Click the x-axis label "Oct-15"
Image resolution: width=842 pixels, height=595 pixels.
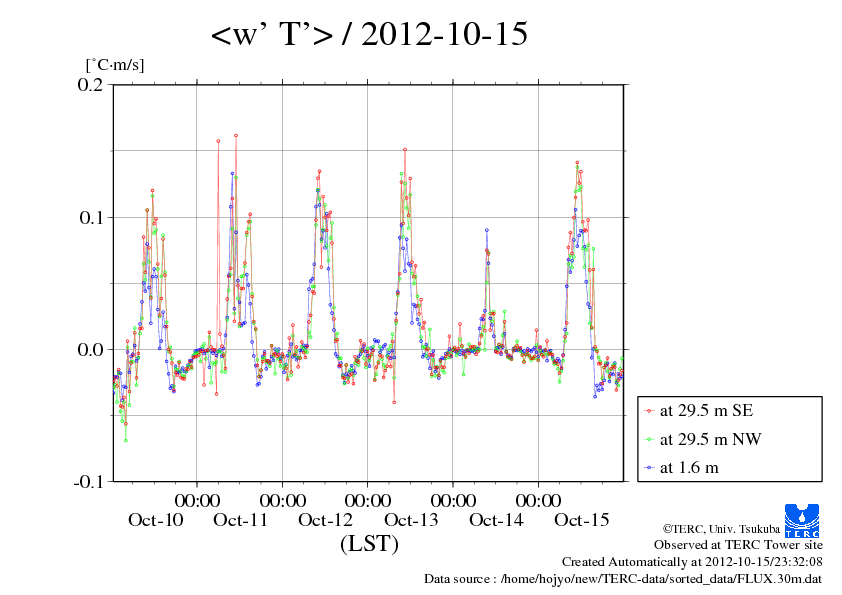tap(582, 520)
